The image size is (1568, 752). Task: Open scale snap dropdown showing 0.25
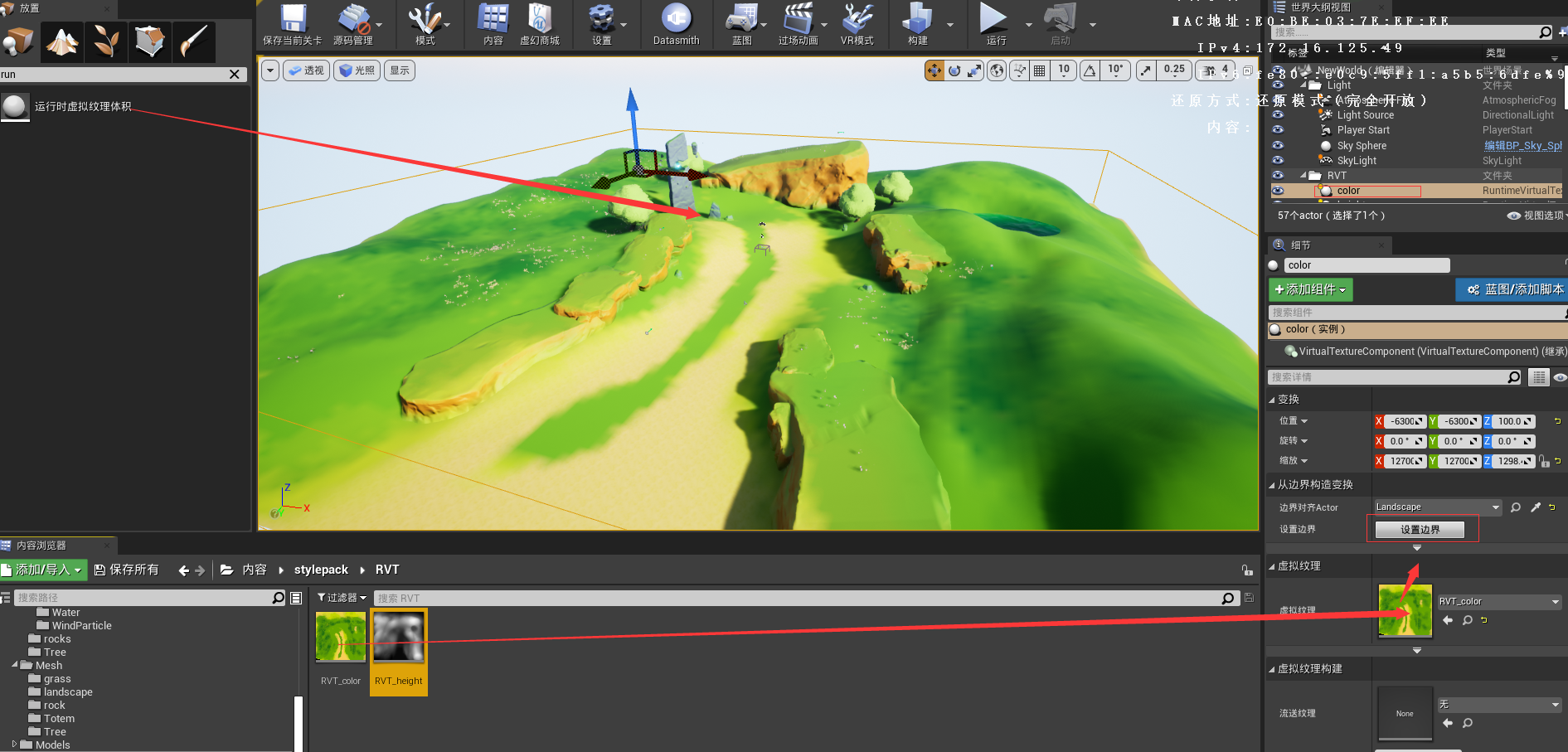point(1173,70)
